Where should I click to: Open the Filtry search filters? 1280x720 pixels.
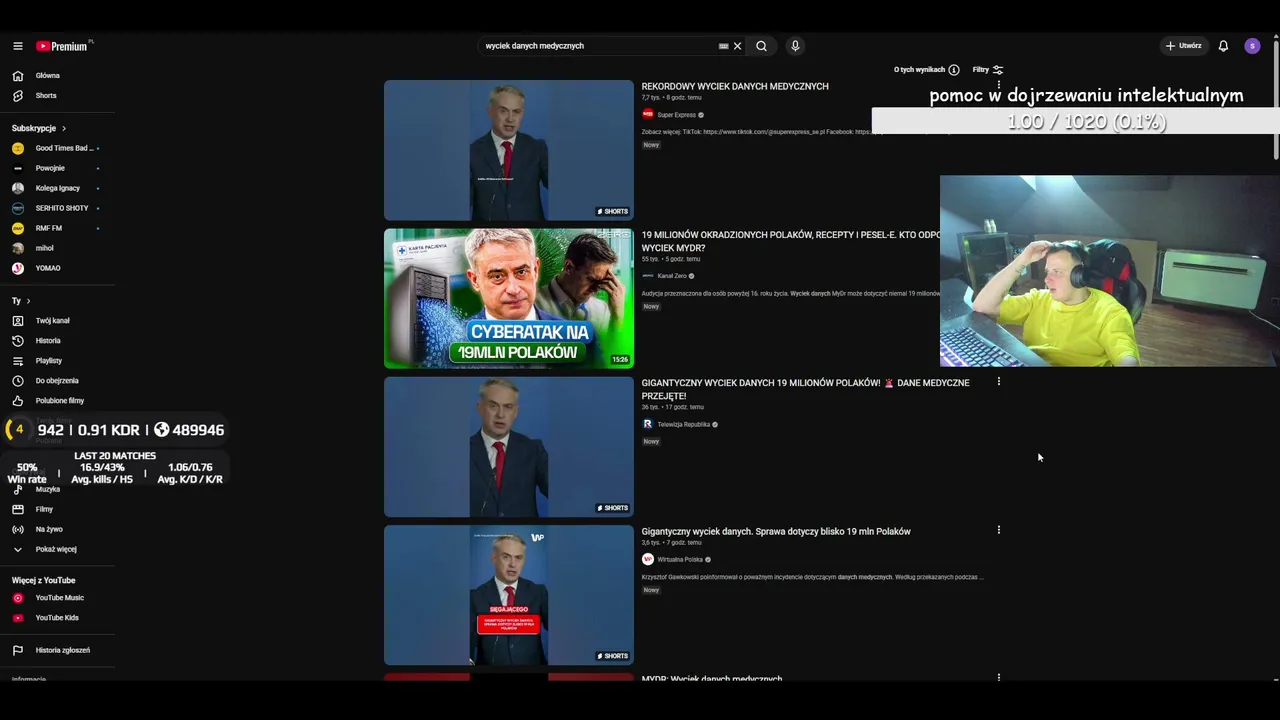coord(988,70)
